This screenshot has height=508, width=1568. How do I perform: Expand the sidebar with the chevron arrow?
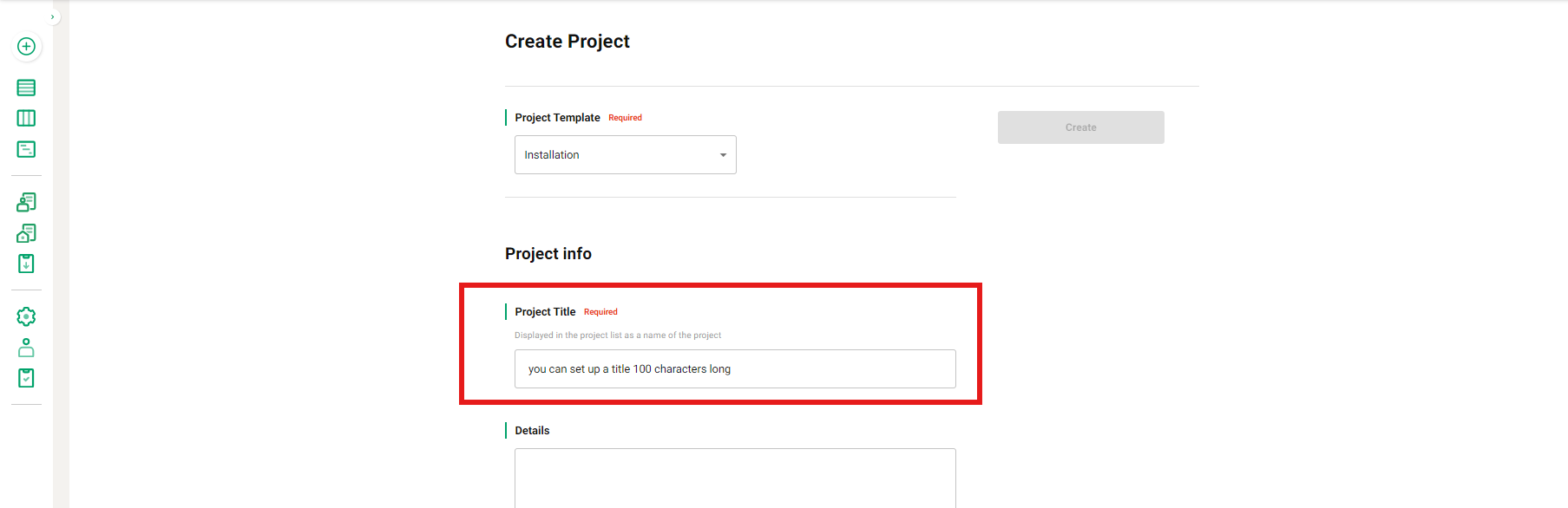point(53,16)
